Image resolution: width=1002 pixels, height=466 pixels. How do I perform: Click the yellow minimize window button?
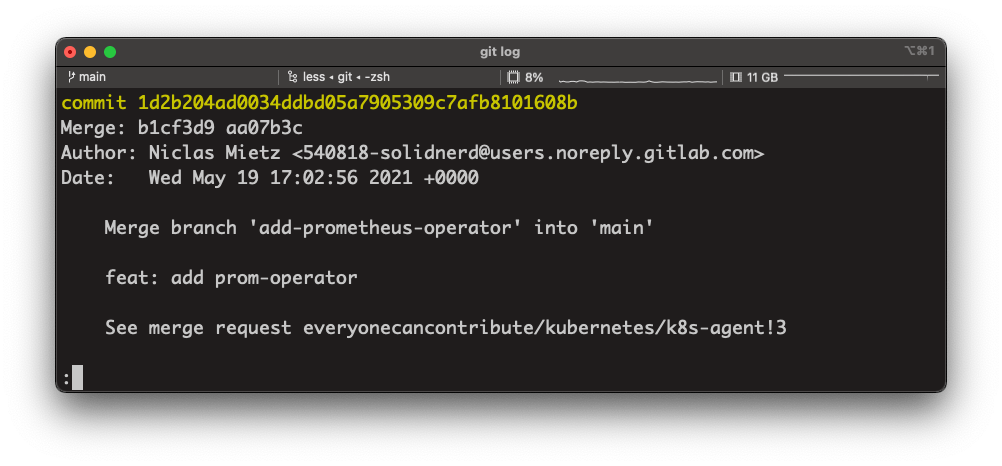pyautogui.click(x=90, y=52)
